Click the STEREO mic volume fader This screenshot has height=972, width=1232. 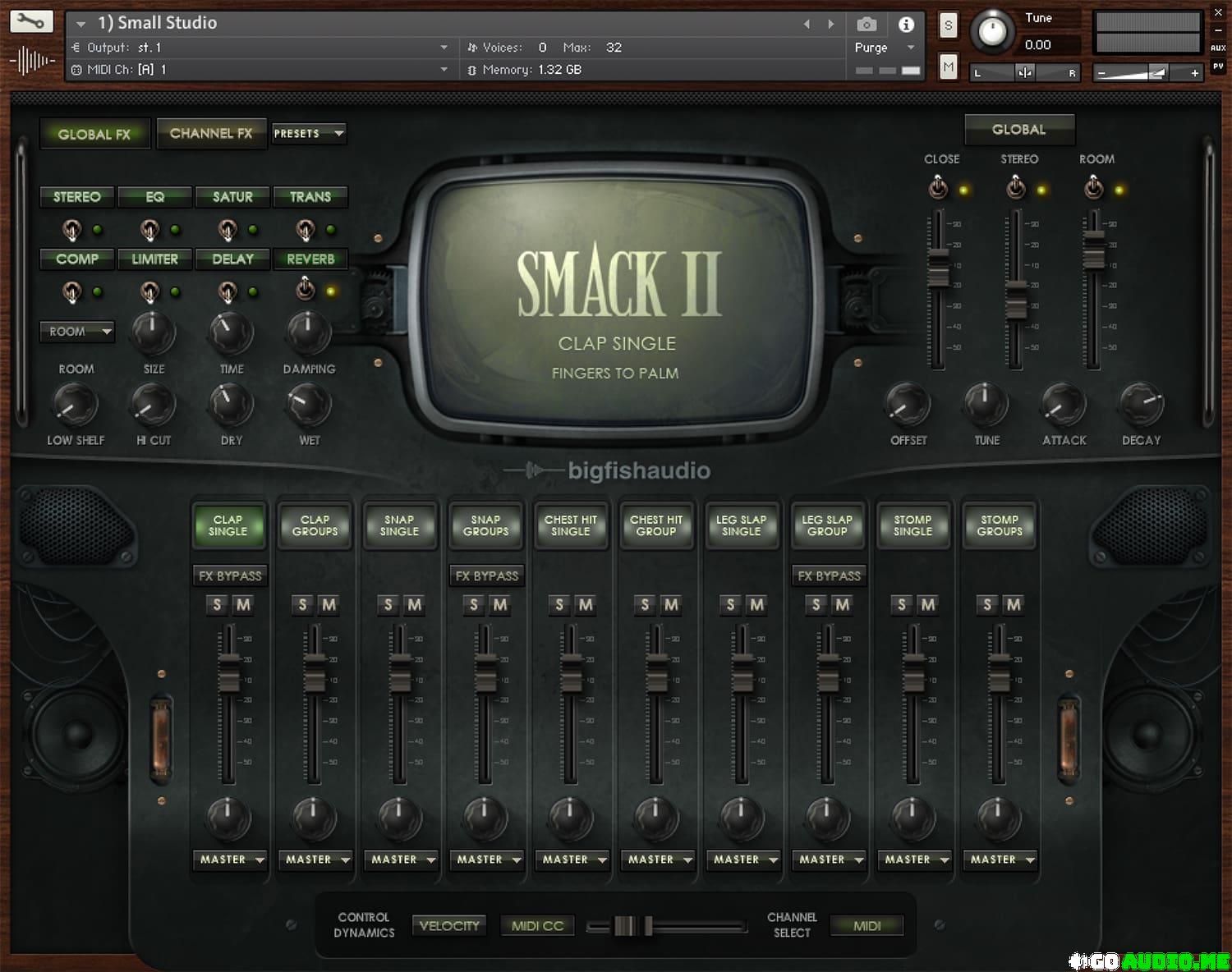tap(1016, 300)
